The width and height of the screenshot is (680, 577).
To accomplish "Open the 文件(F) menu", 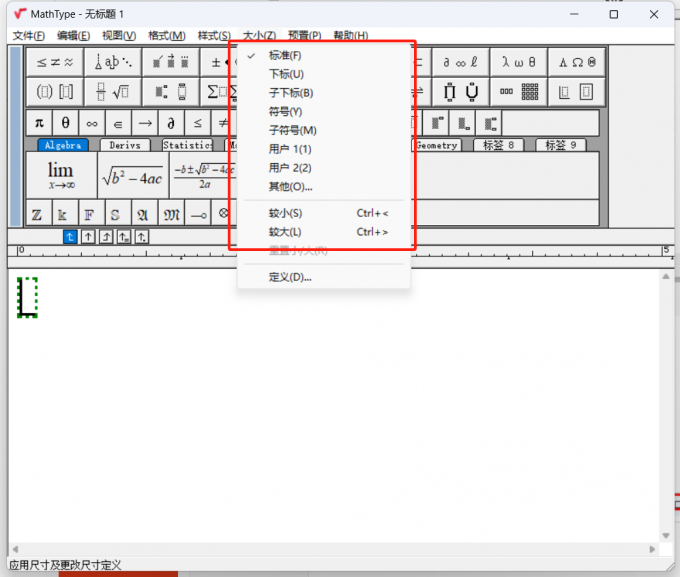I will pyautogui.click(x=29, y=36).
